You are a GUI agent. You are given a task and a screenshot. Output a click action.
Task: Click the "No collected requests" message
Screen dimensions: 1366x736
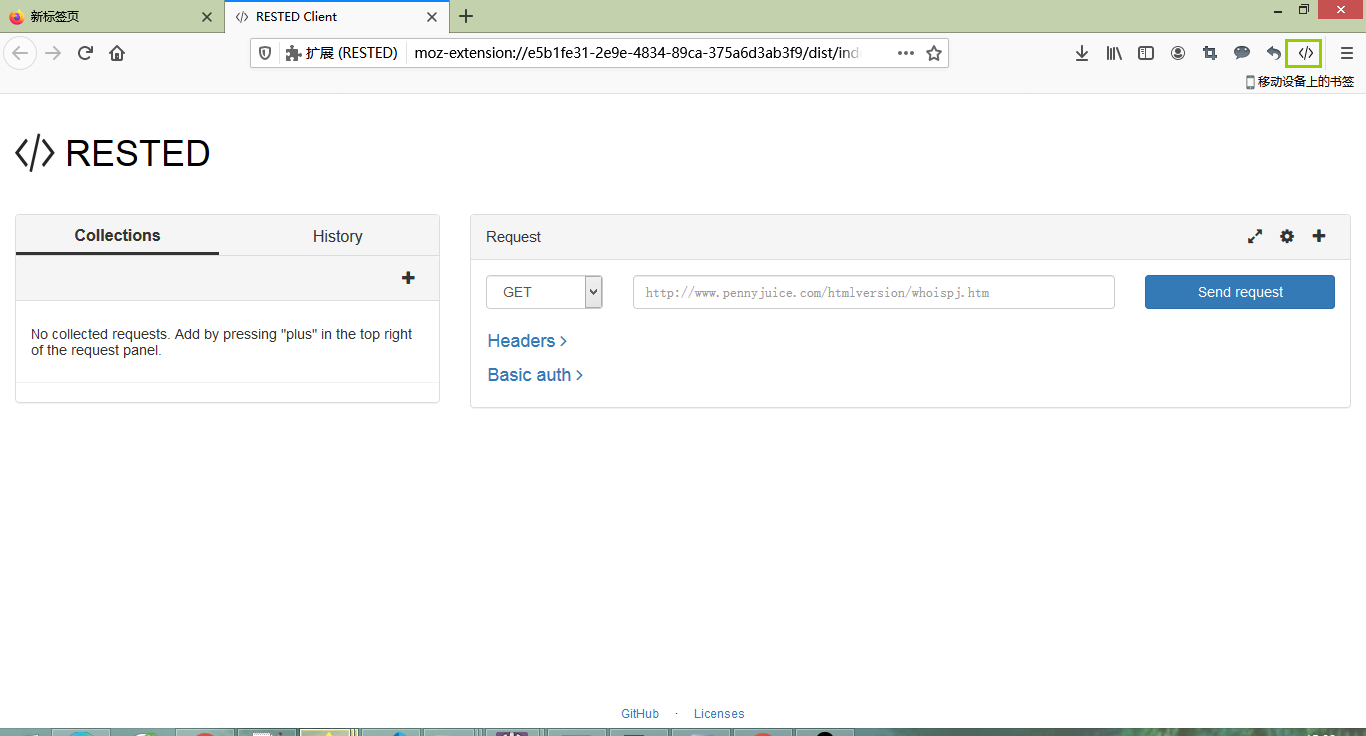coord(222,342)
